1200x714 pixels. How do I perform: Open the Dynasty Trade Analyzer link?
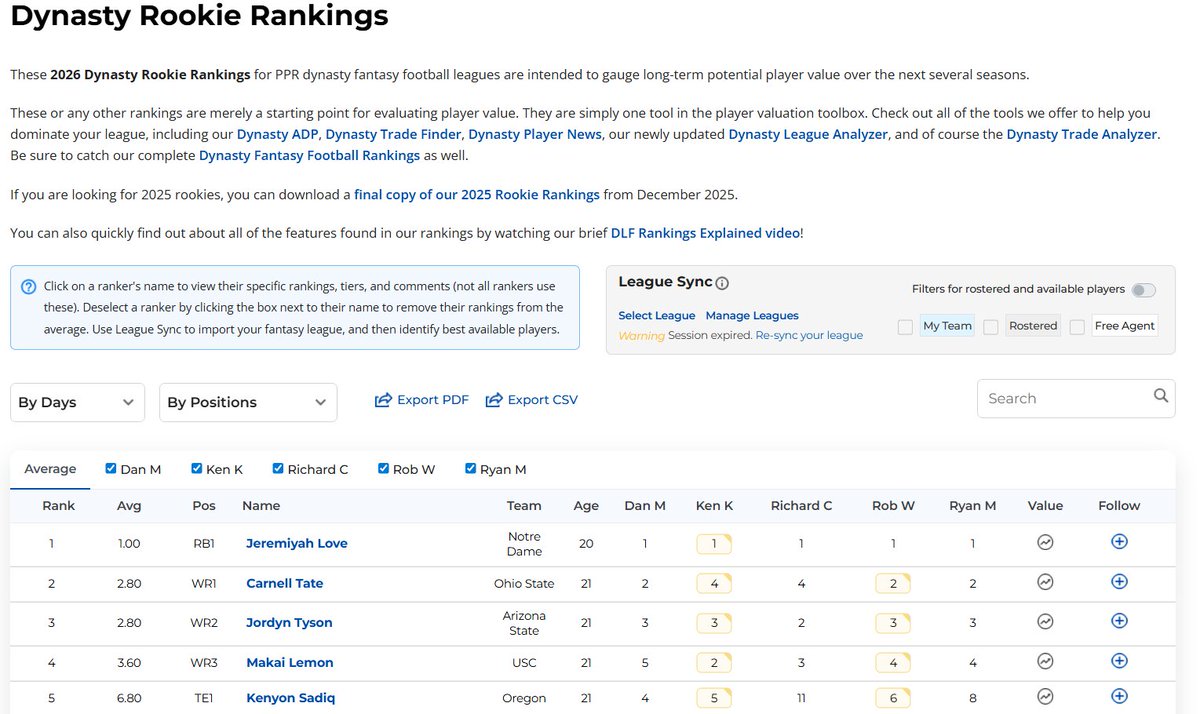(1081, 134)
